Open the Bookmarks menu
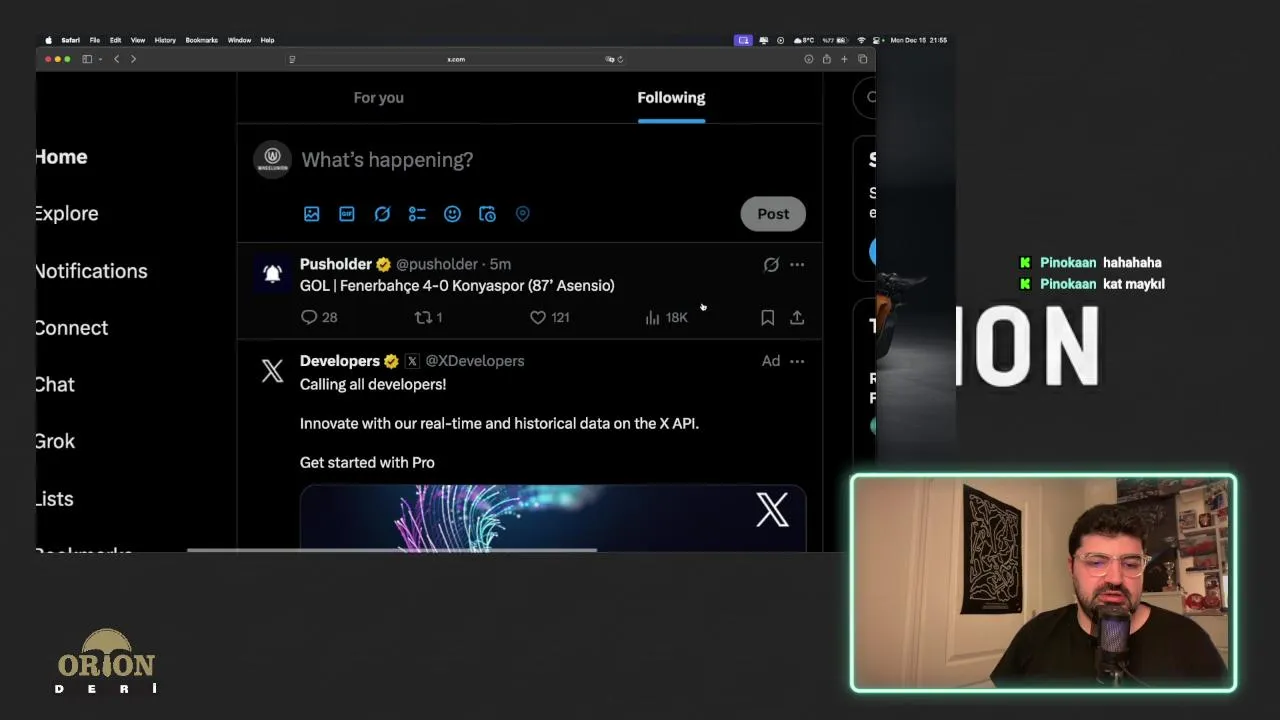The image size is (1280, 720). (x=201, y=40)
